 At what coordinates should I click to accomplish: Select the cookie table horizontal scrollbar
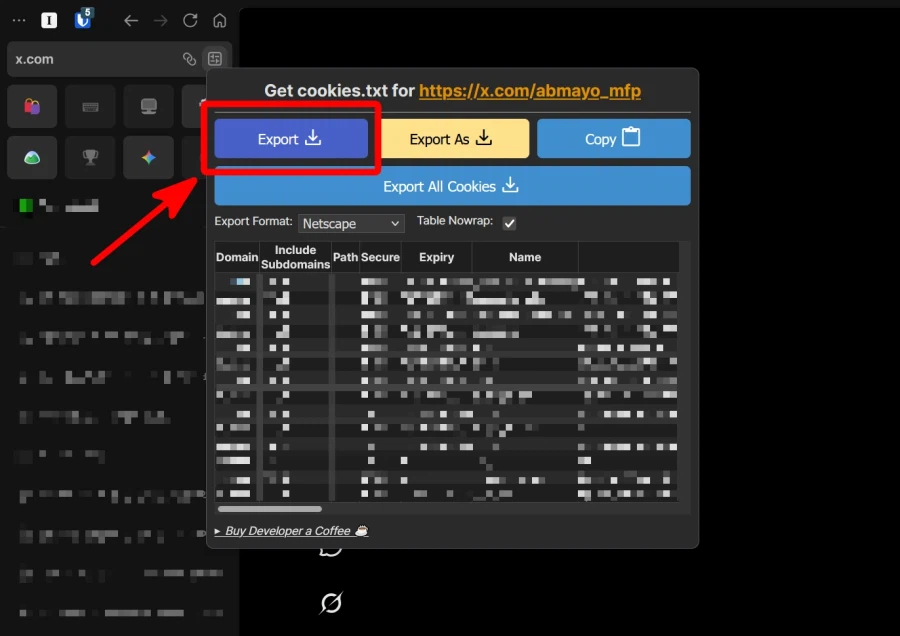[x=270, y=509]
